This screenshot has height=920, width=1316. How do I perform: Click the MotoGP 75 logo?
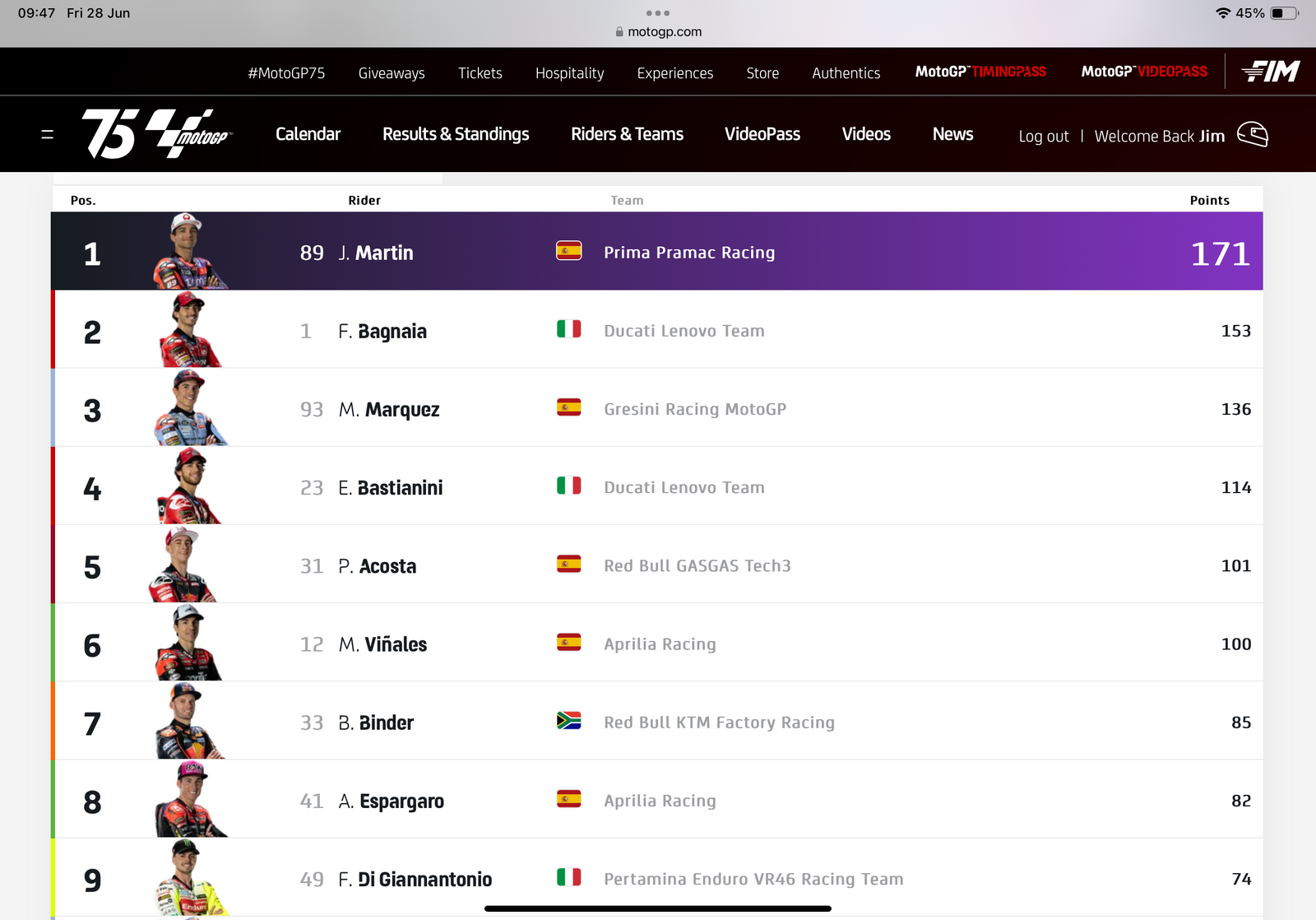pos(157,133)
